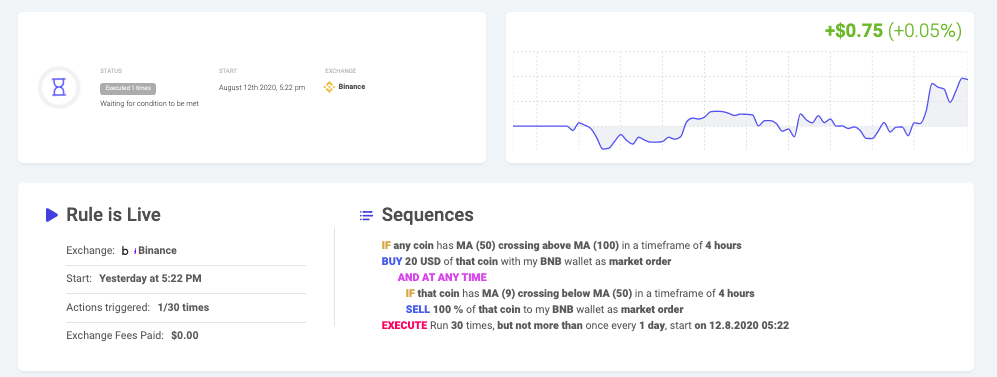
Task: Click the Binance logo beside Exchange header
Action: click(329, 87)
